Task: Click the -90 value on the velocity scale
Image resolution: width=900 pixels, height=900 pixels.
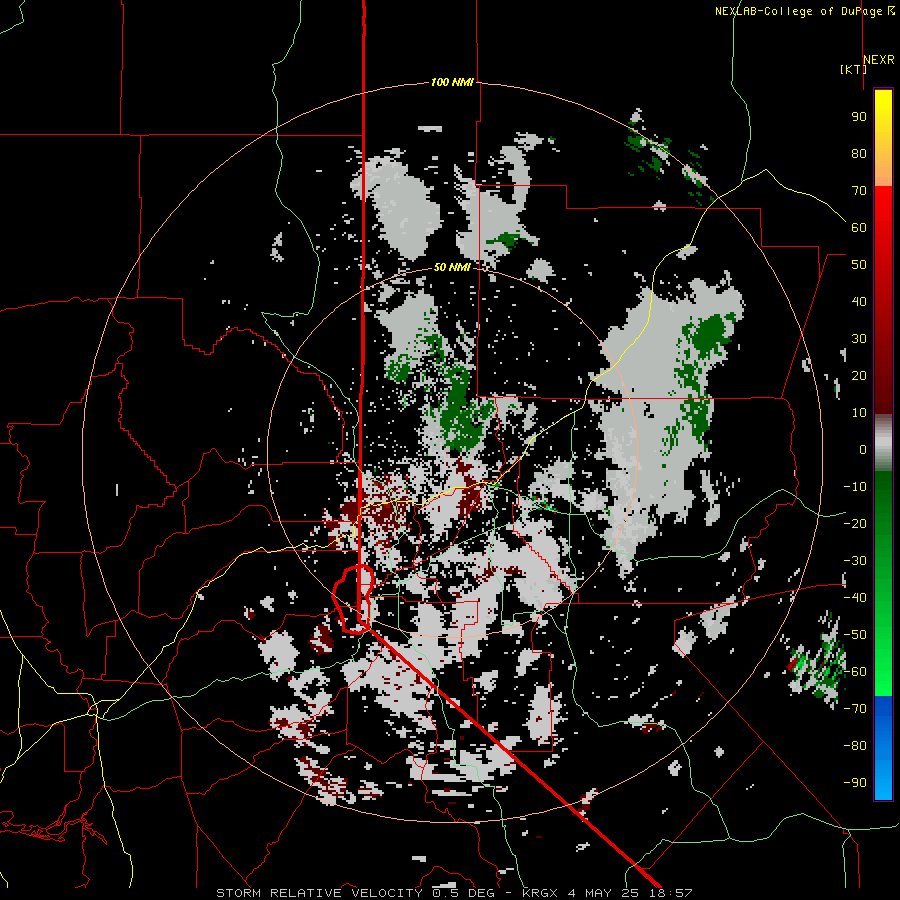Action: [x=855, y=783]
